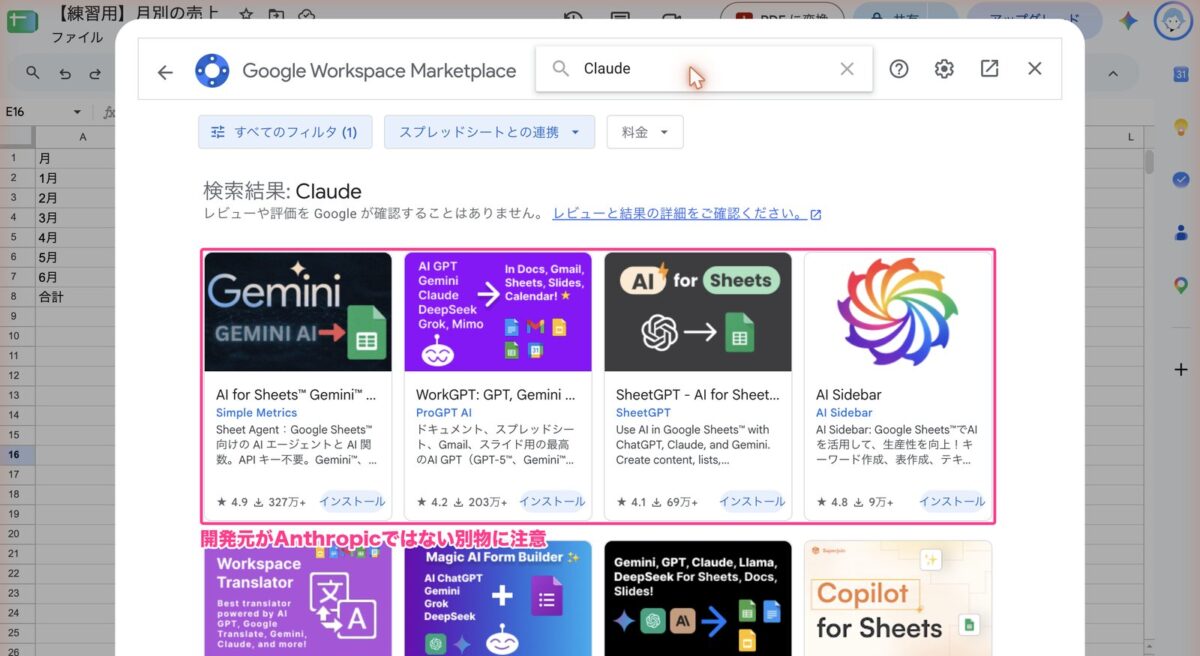The width and height of the screenshot is (1200, 656).
Task: Install the SheetGPT add-on
Action: 752,501
